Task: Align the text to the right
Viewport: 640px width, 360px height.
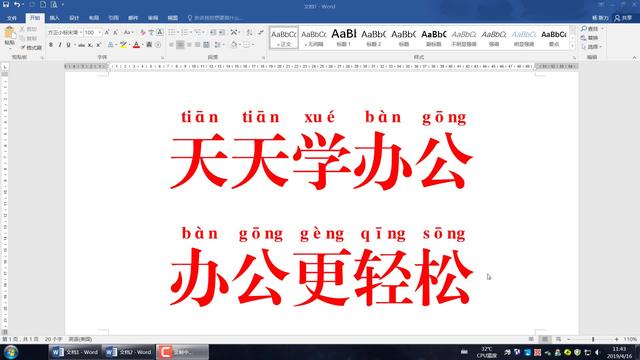Action: point(189,45)
